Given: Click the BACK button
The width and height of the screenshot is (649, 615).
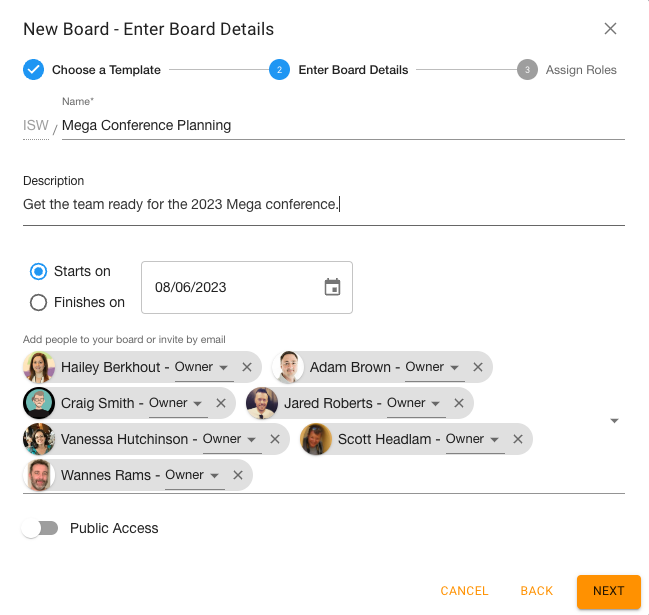Looking at the screenshot, I should (x=537, y=591).
